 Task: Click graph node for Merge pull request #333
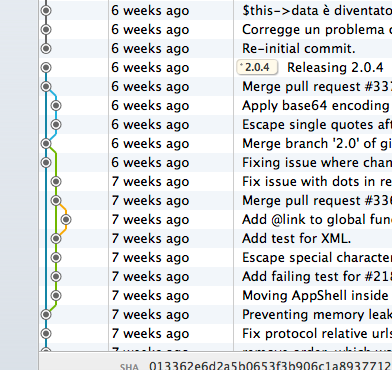pyautogui.click(x=46, y=87)
